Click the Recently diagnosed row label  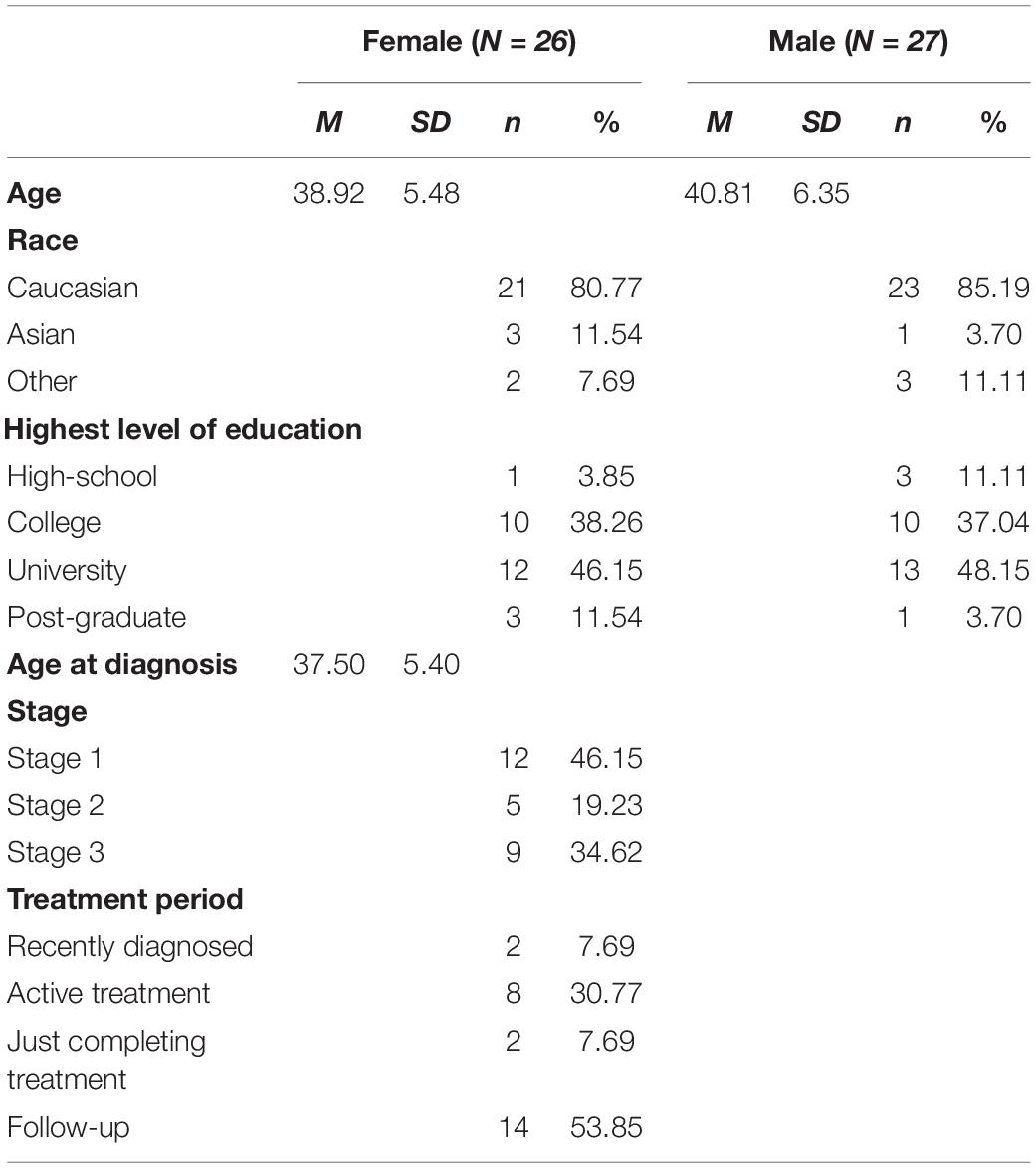(129, 947)
